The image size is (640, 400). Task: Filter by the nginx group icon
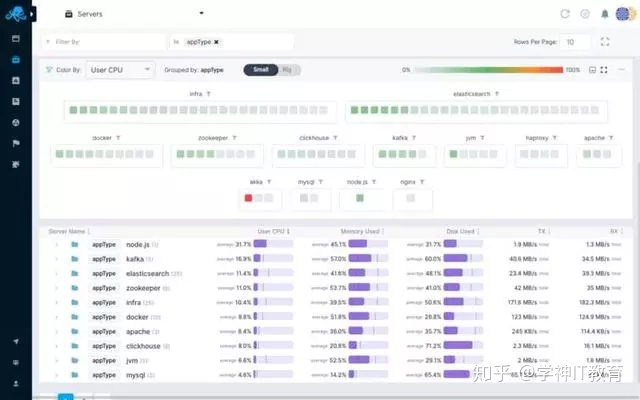[x=422, y=182]
